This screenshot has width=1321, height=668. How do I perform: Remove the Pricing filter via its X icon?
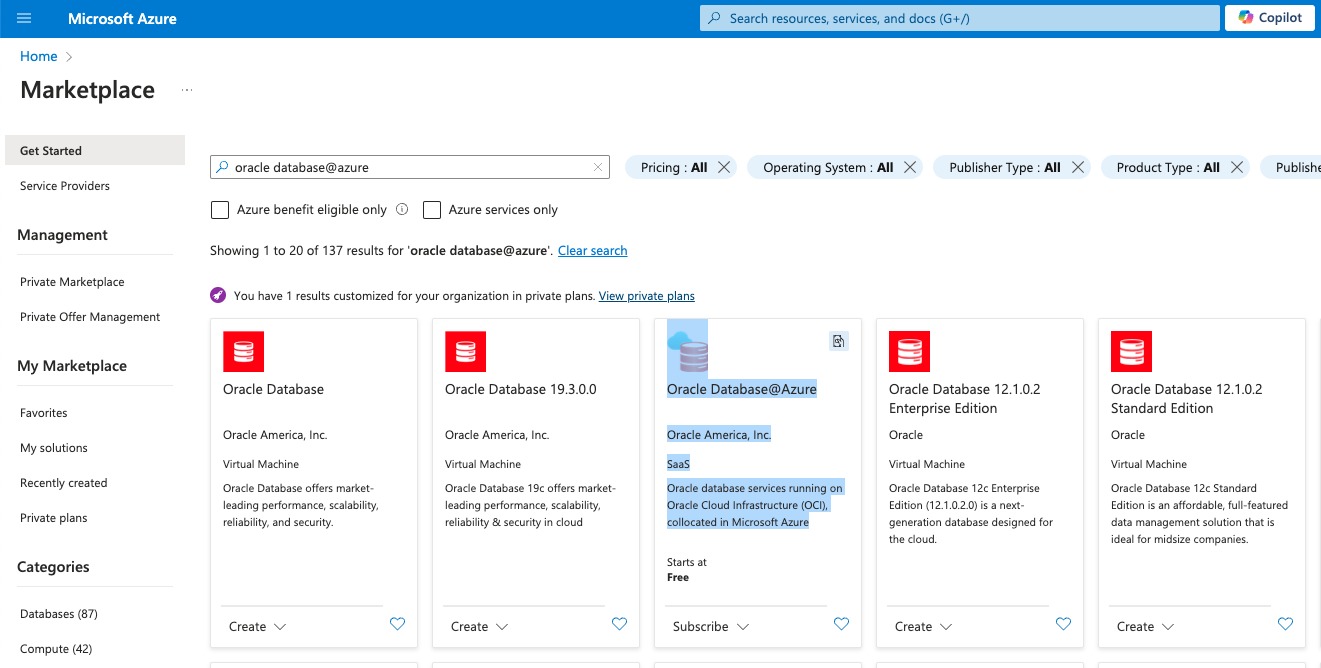click(x=724, y=167)
